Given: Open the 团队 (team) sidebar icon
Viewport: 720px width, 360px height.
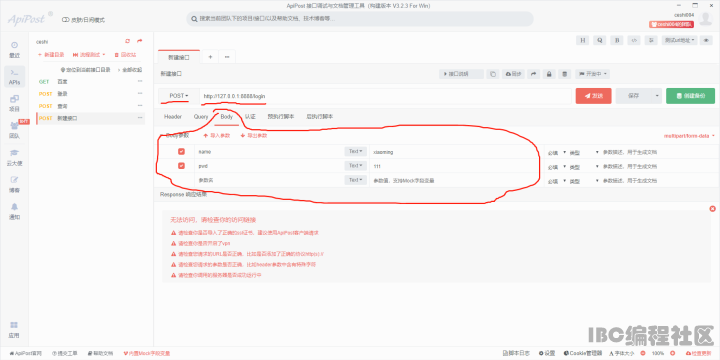Looking at the screenshot, I should (x=15, y=130).
